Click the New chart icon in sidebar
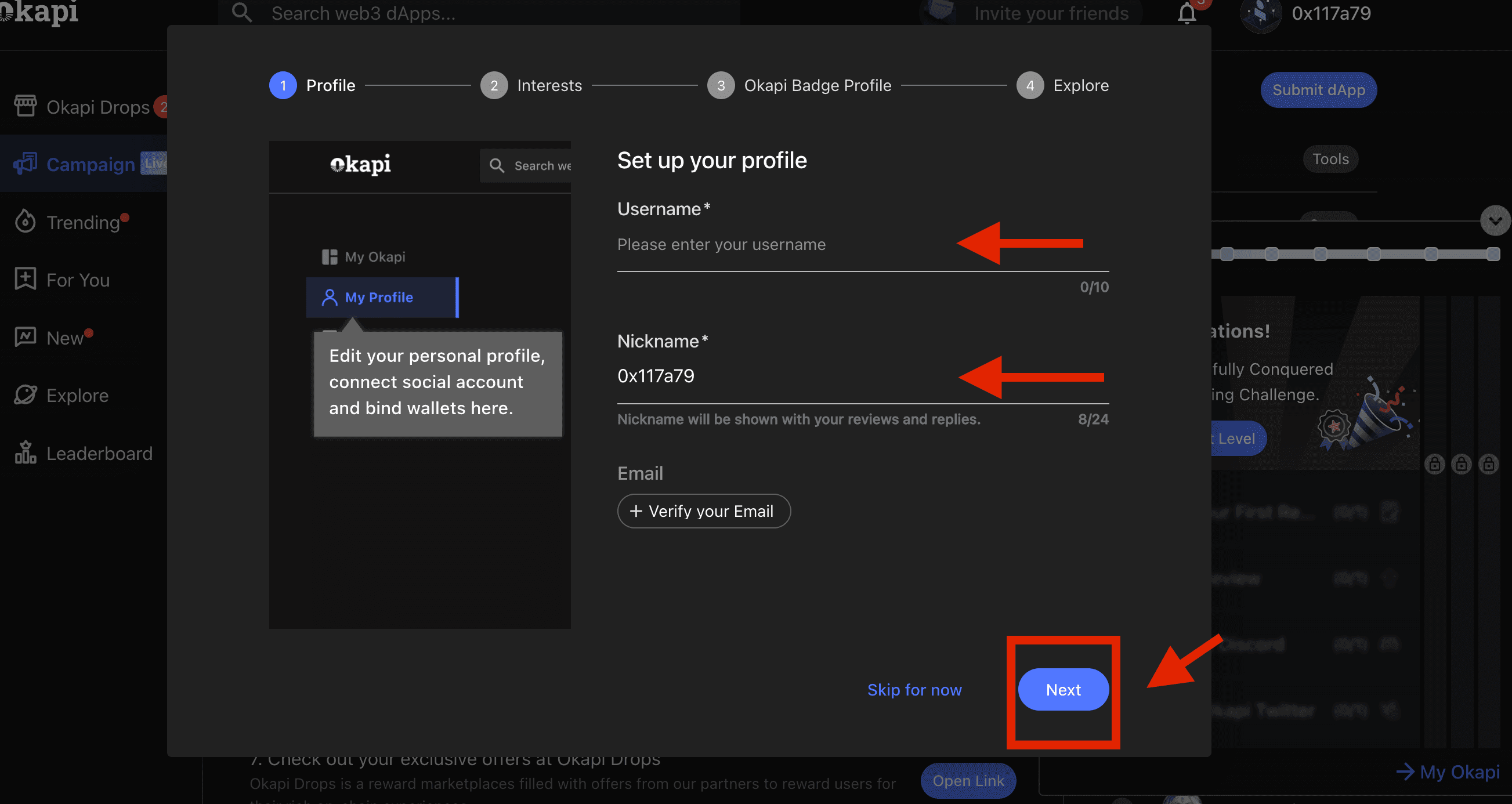This screenshot has height=804, width=1512. pos(26,336)
